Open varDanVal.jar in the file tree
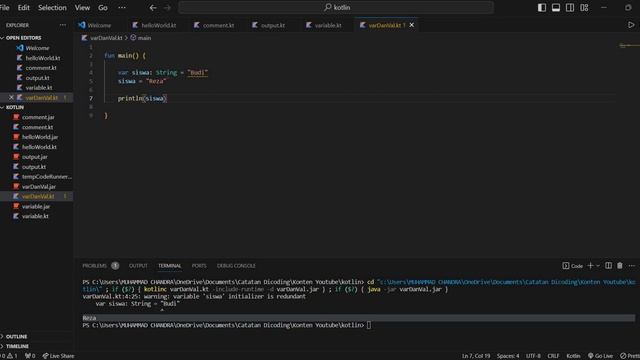The image size is (640, 360). point(39,187)
